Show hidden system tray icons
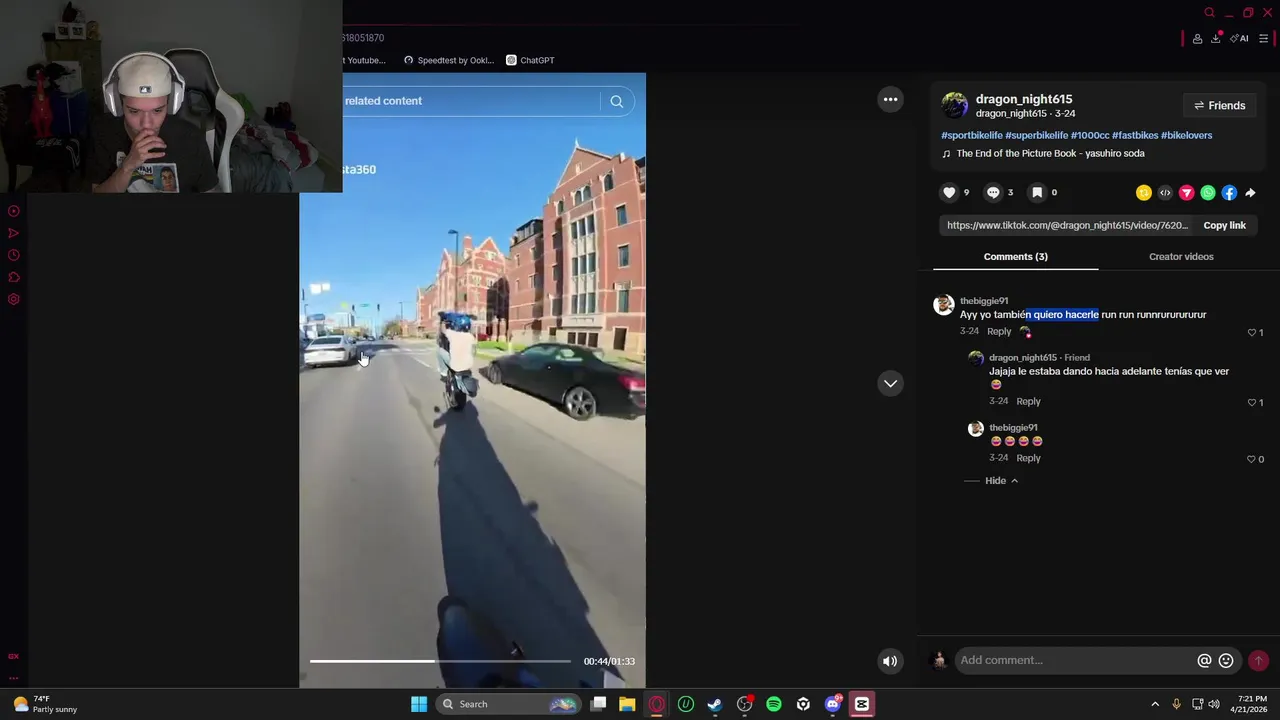The width and height of the screenshot is (1280, 720). 1155,704
